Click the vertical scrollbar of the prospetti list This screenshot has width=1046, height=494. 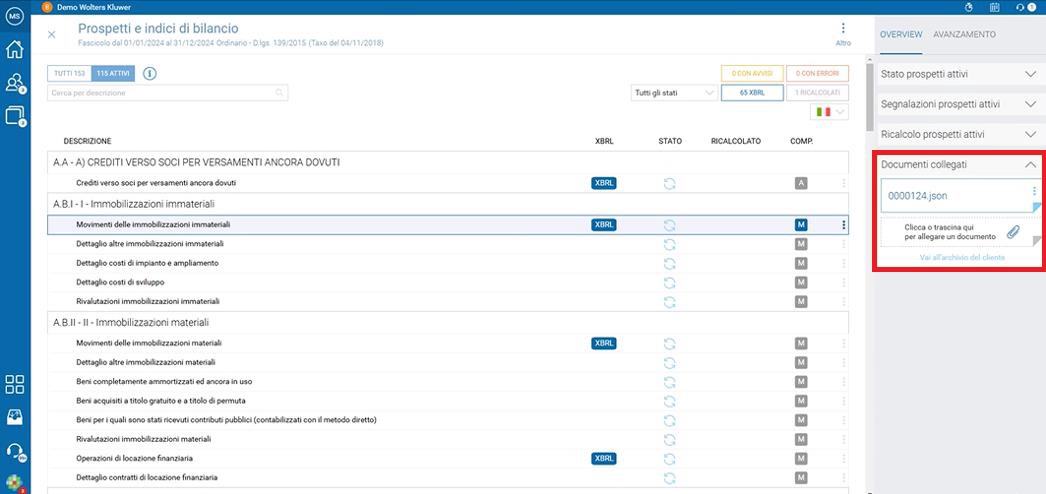870,97
